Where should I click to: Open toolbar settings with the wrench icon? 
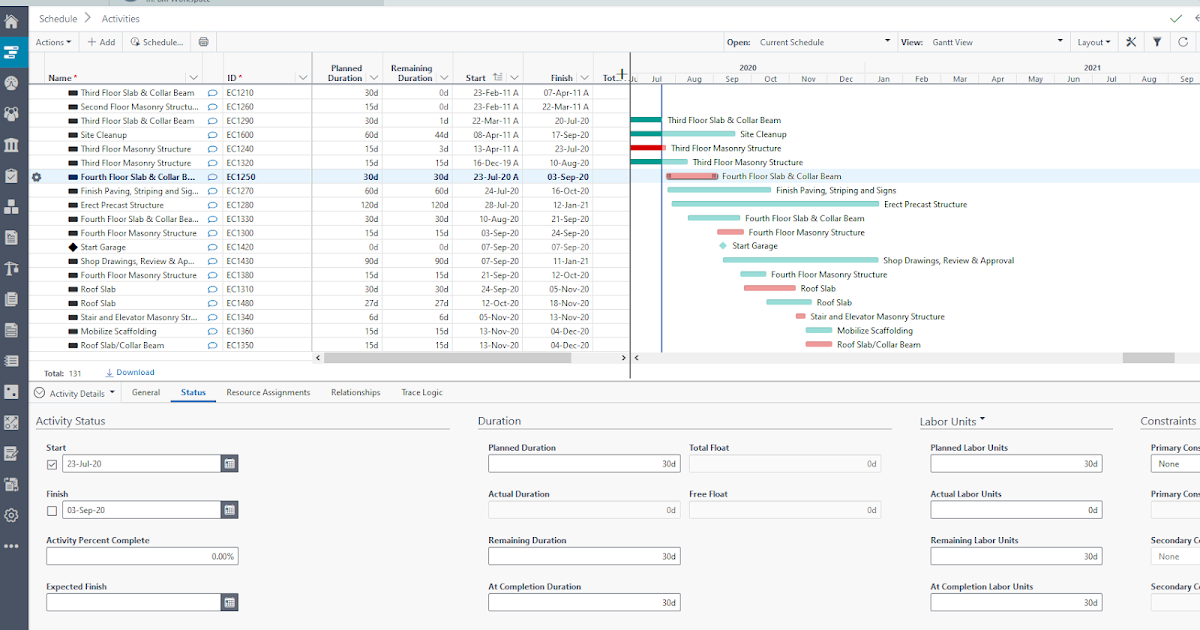pyautogui.click(x=1131, y=41)
